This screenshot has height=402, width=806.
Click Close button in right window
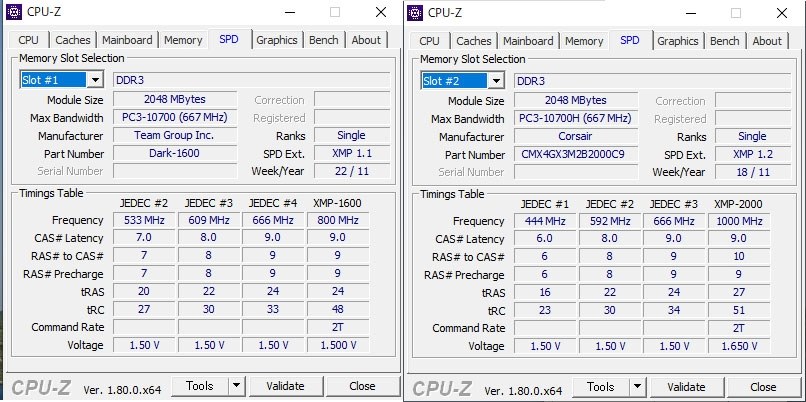(x=763, y=387)
